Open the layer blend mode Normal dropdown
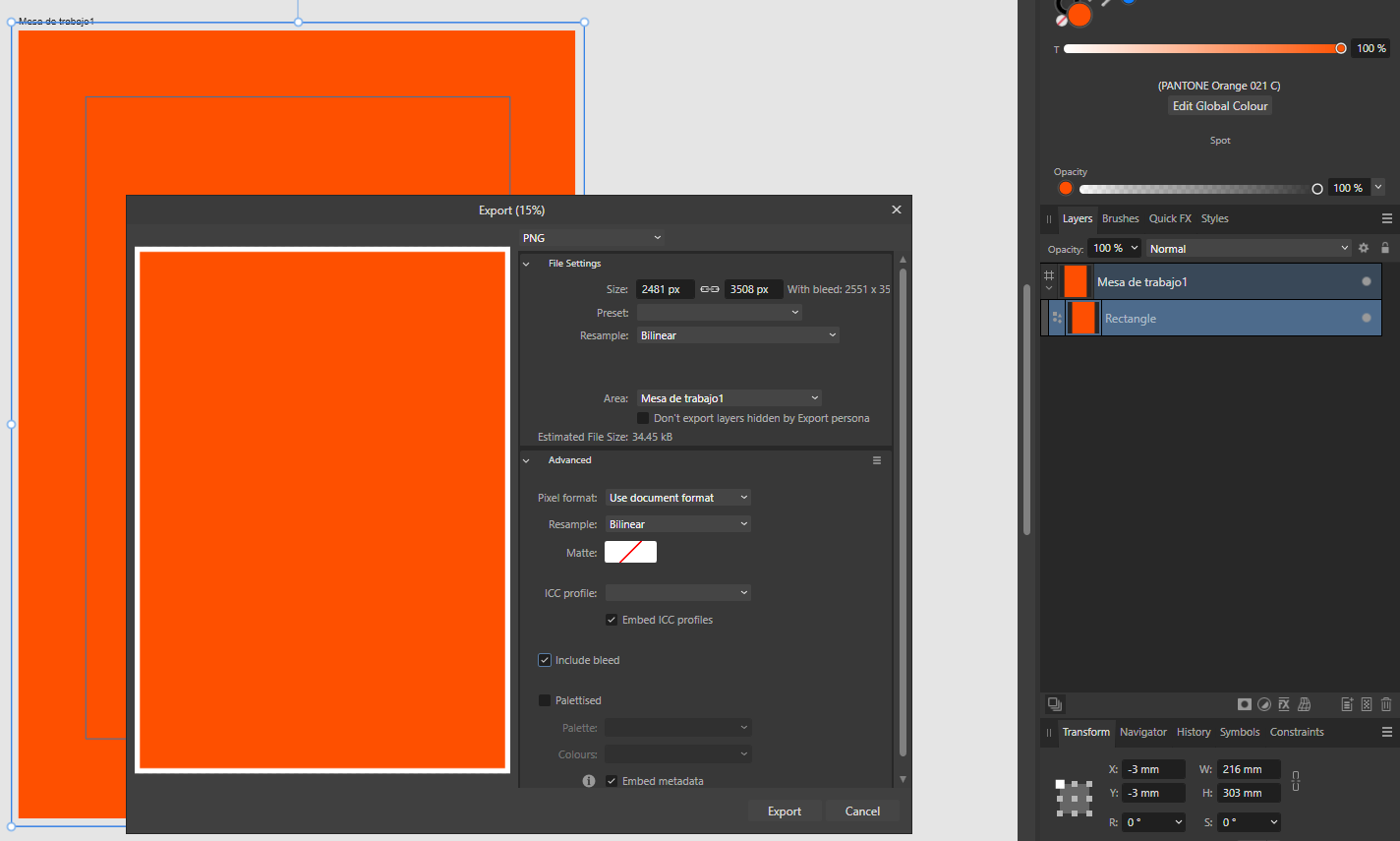The width and height of the screenshot is (1400, 841). pyautogui.click(x=1250, y=249)
